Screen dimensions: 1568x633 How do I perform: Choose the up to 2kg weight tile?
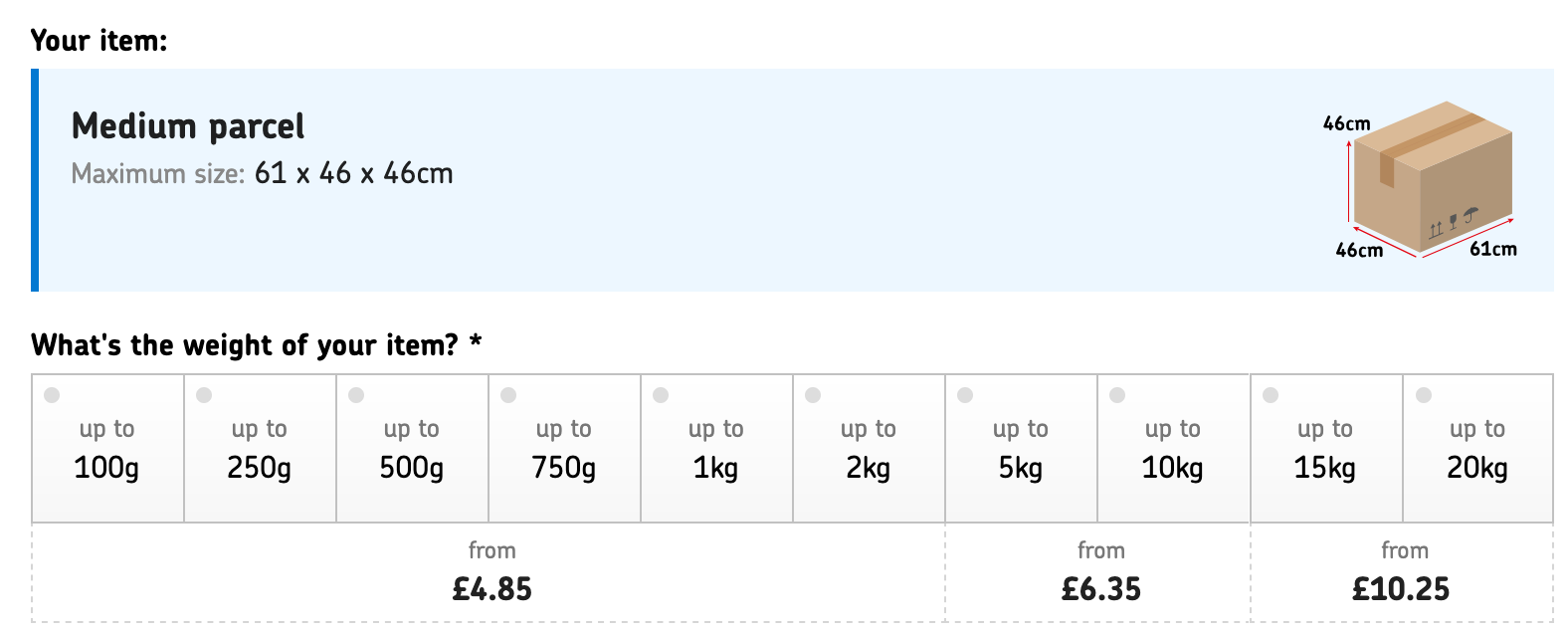(x=870, y=448)
